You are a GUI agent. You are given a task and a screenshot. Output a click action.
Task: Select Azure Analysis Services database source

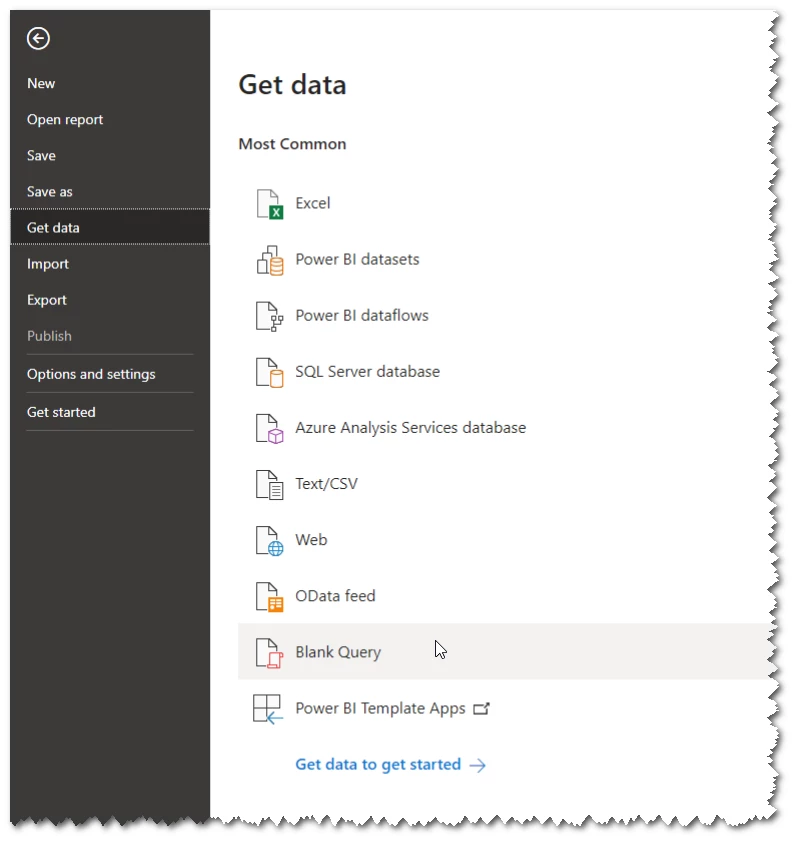pos(410,427)
